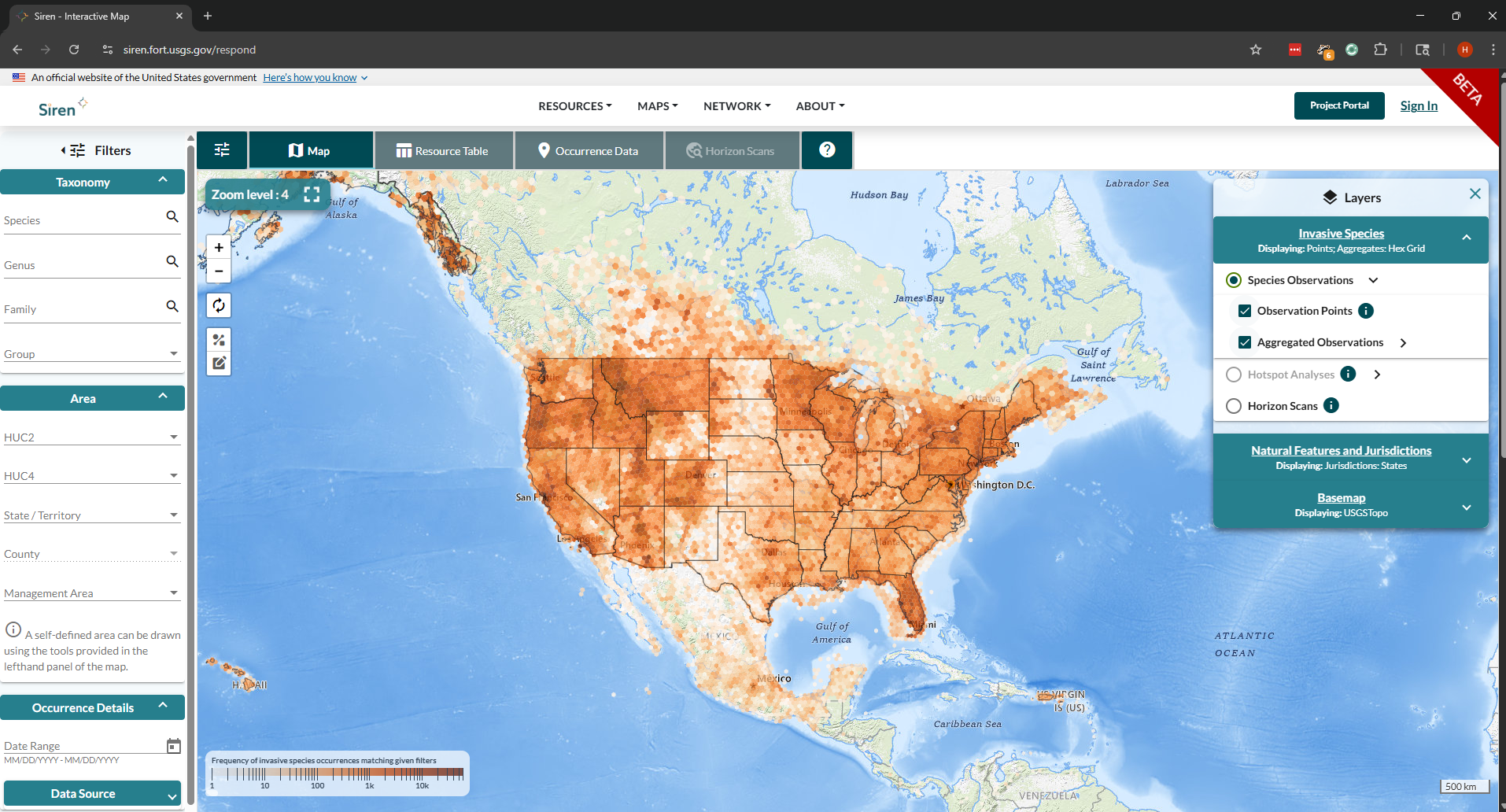Image resolution: width=1506 pixels, height=812 pixels.
Task: Uncheck Aggregated Observations
Action: [x=1245, y=341]
